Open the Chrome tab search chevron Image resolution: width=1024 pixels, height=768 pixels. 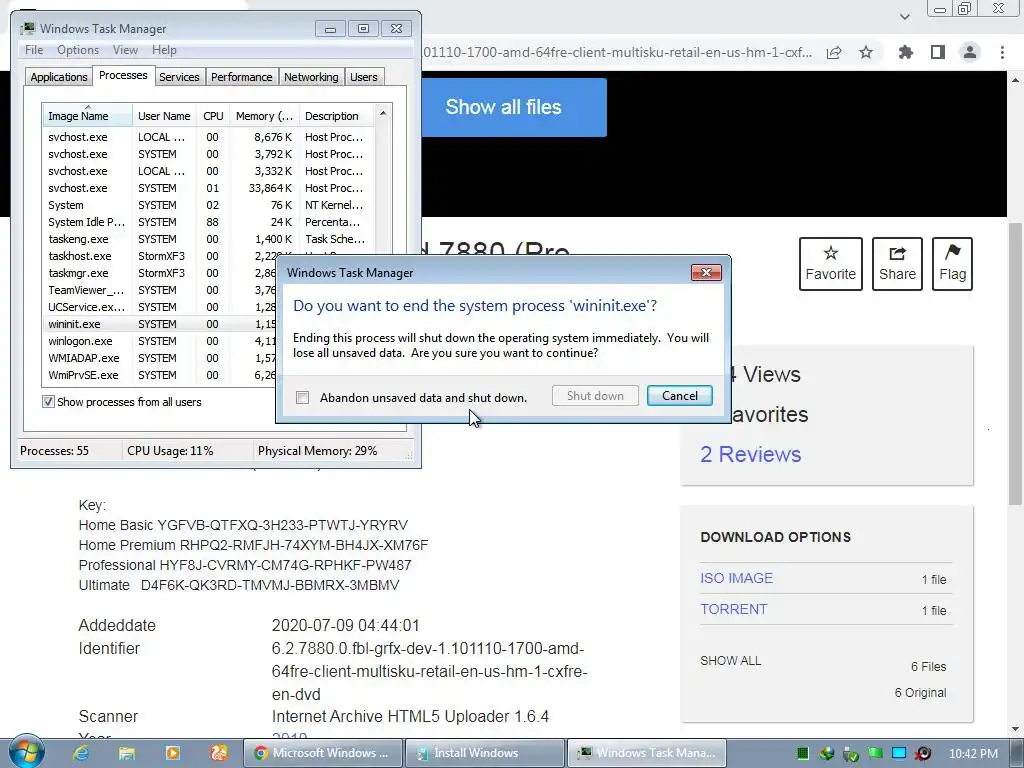click(x=904, y=16)
